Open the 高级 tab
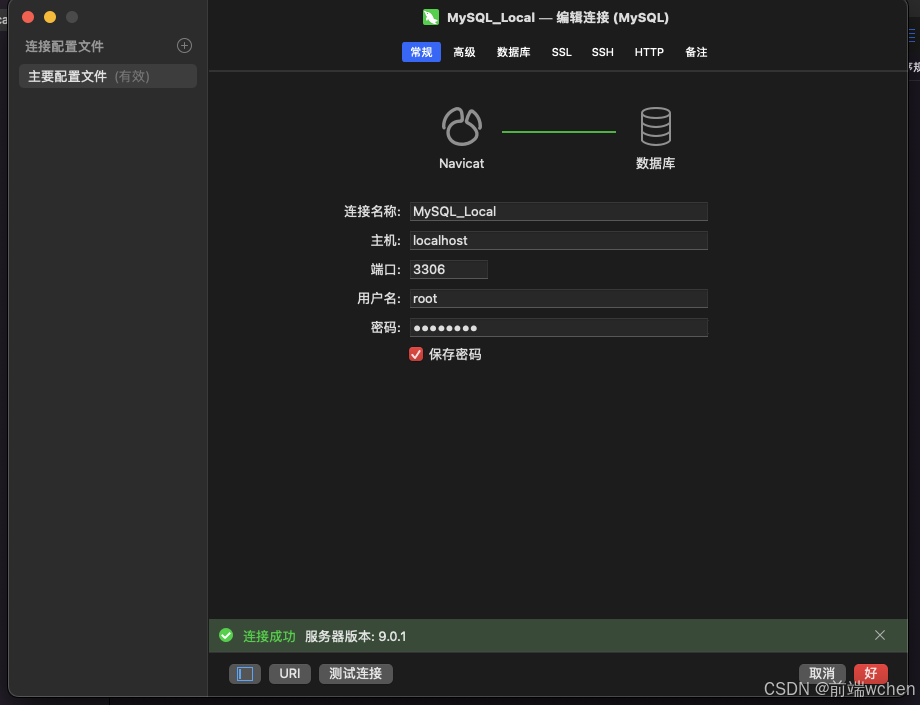This screenshot has width=920, height=705. click(464, 52)
